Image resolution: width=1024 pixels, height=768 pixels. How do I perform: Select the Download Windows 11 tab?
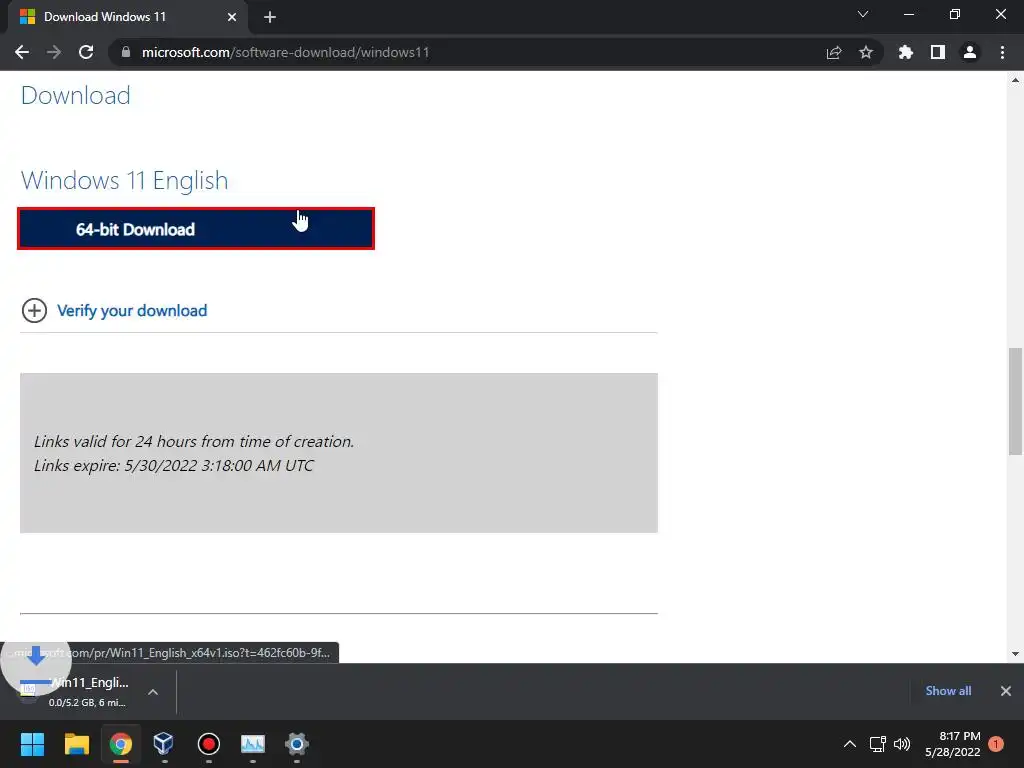(x=127, y=17)
